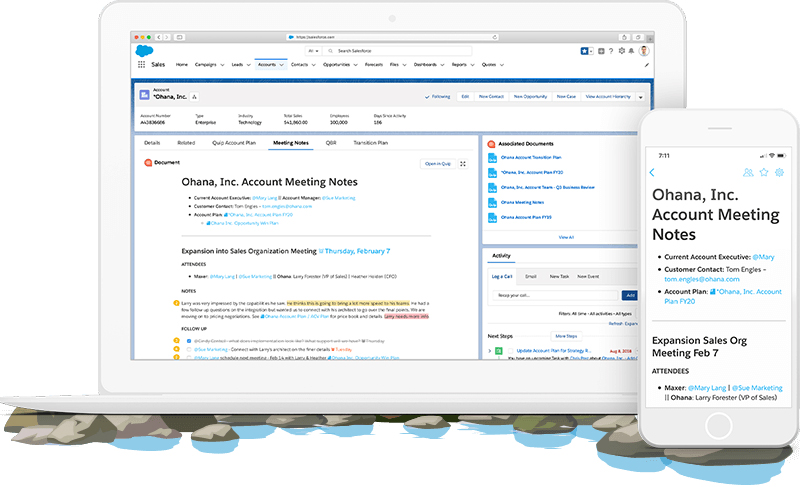Image resolution: width=800 pixels, height=487 pixels.
Task: Click the Quip Document icon
Action: 148,163
